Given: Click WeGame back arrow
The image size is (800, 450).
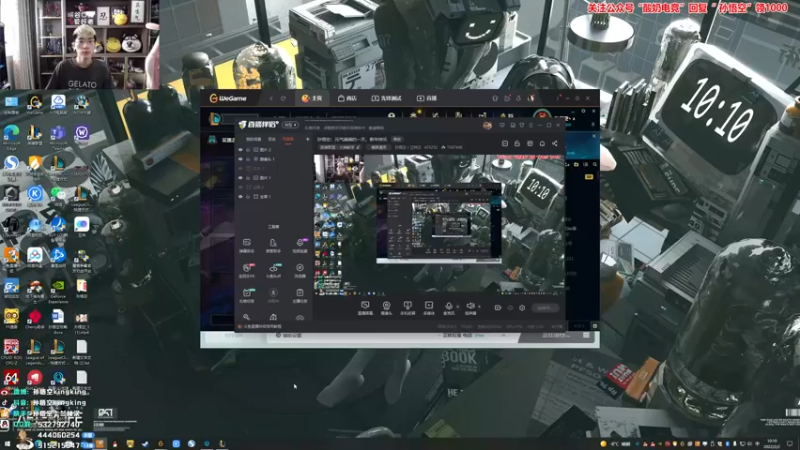Looking at the screenshot, I should [x=271, y=98].
